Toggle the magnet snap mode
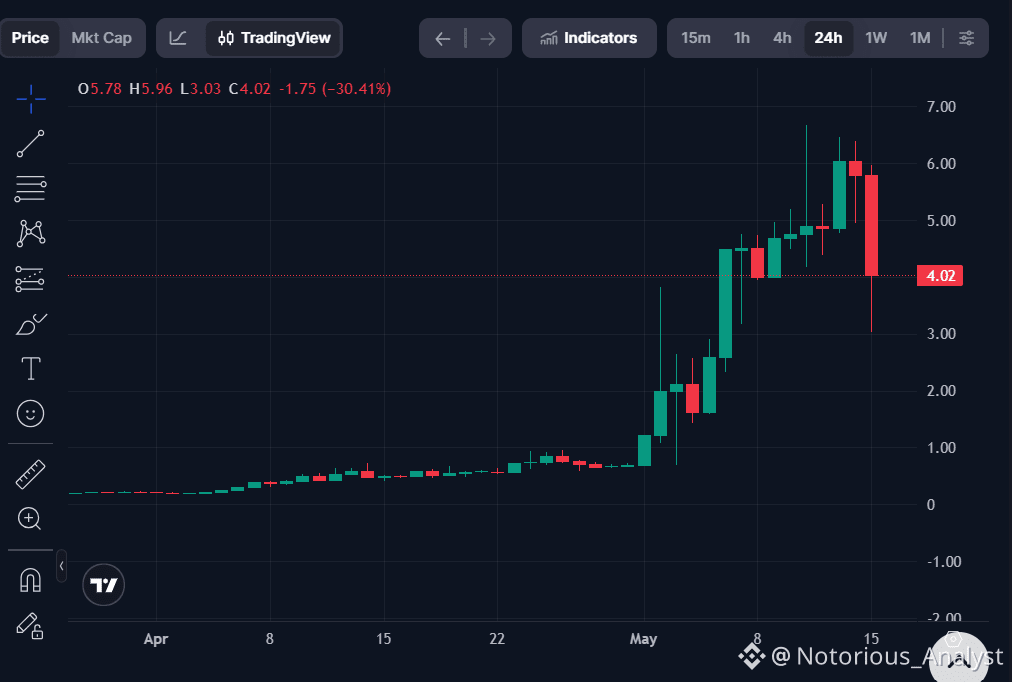The image size is (1012, 682). [x=30, y=579]
